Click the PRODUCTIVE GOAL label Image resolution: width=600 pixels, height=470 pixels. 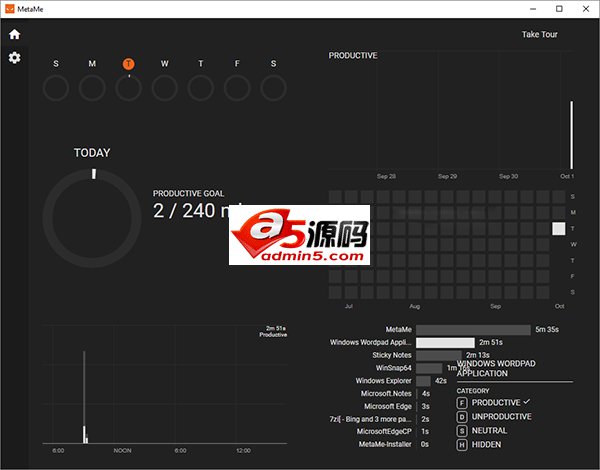[189, 194]
